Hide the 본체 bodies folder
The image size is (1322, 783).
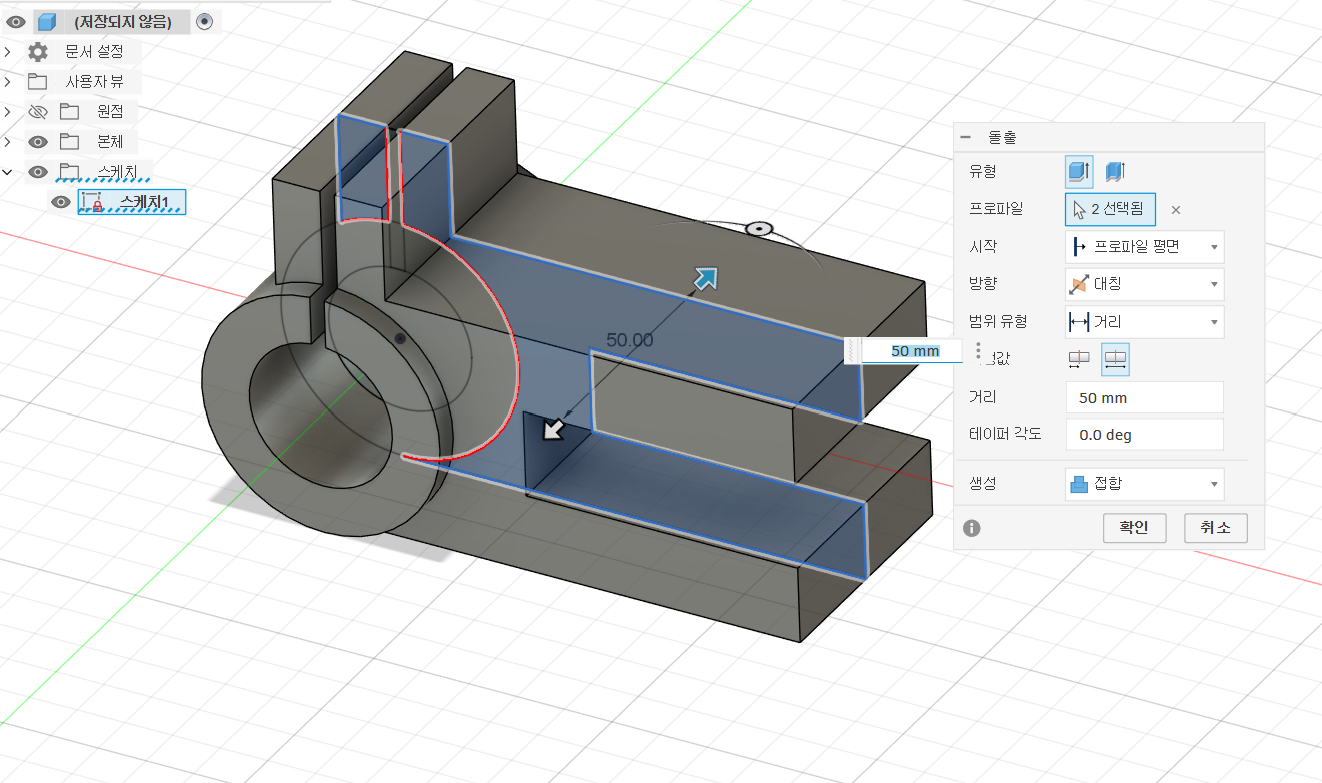tap(38, 142)
